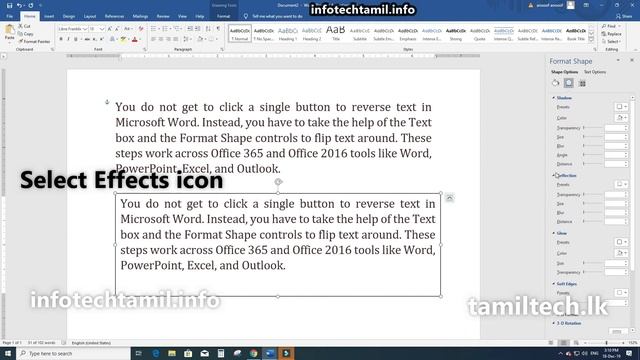
Task: Click the Tell me what you want search
Action: point(273,16)
